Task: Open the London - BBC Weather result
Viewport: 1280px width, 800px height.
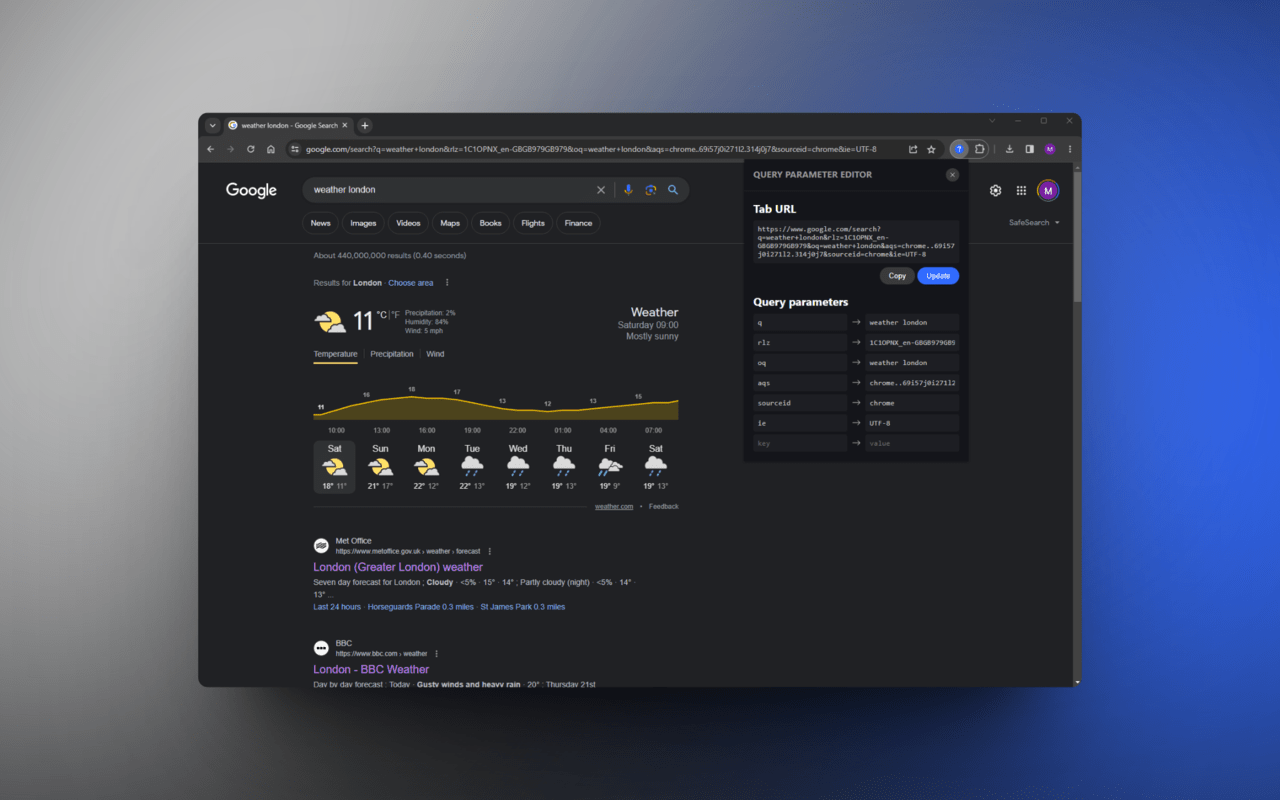Action: 371,669
